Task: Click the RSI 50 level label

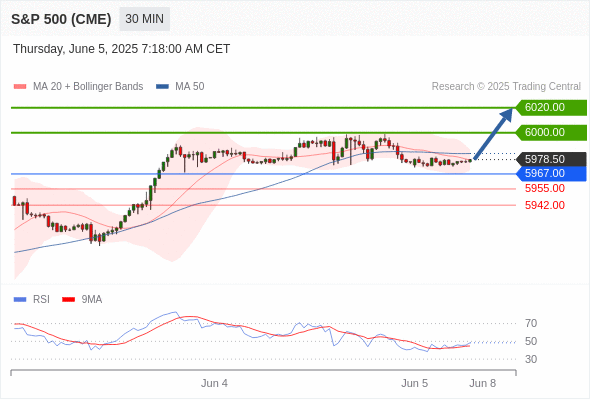Action: point(531,341)
